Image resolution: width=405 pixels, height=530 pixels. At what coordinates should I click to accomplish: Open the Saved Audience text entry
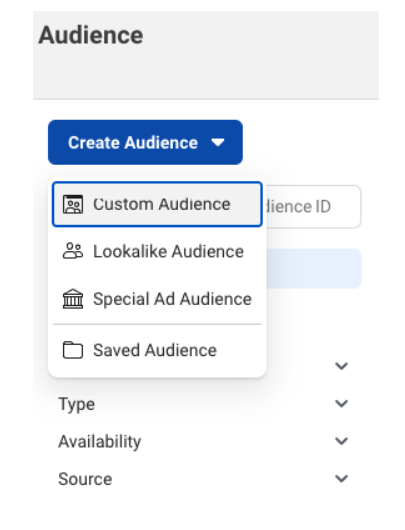[155, 350]
